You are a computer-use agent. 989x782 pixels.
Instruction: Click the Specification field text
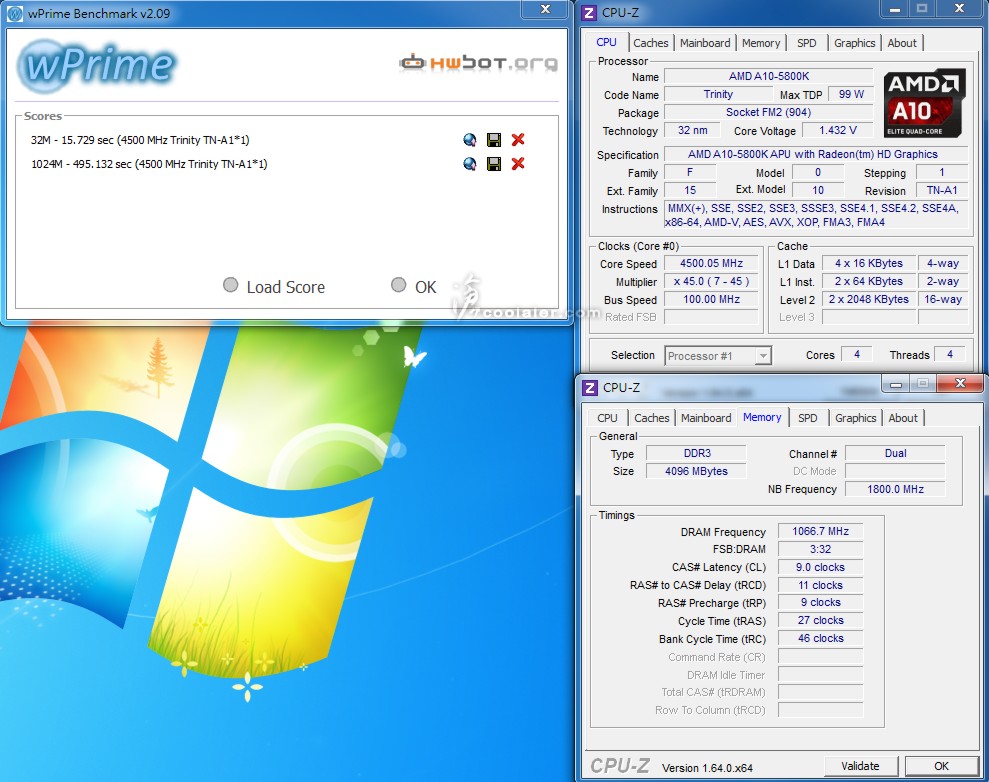816,155
